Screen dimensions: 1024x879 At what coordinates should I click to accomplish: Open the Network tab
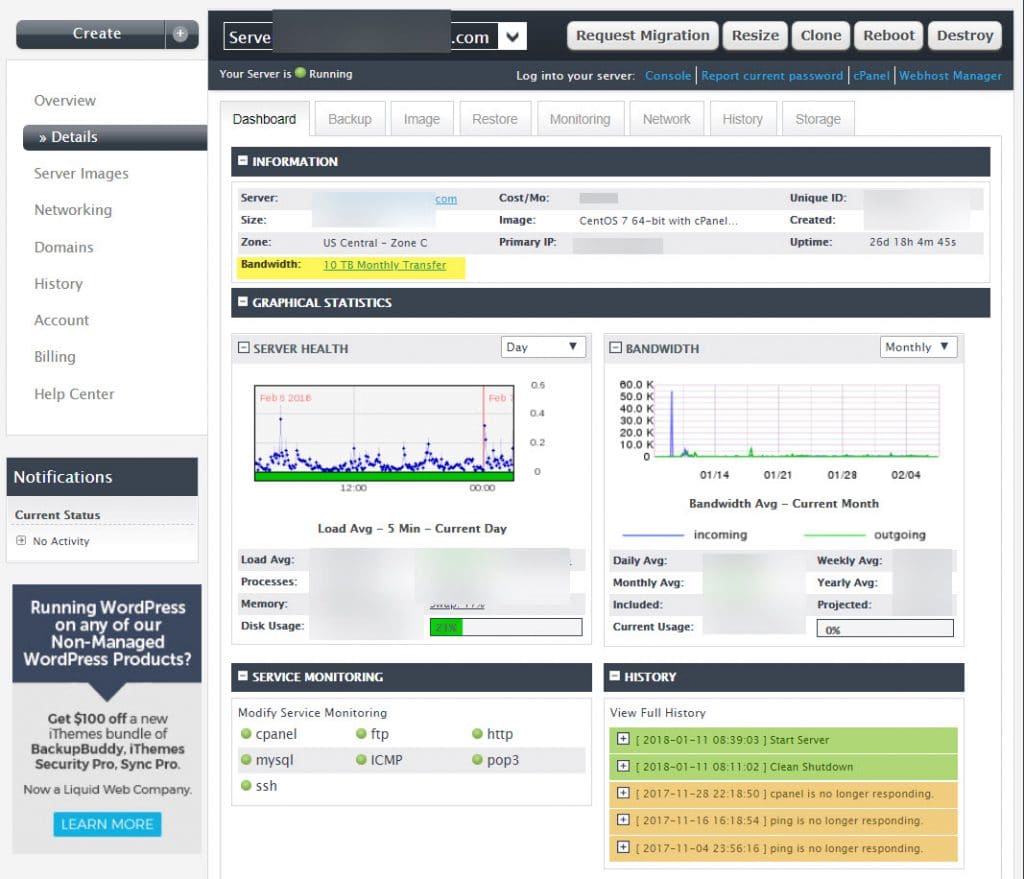pyautogui.click(x=666, y=118)
